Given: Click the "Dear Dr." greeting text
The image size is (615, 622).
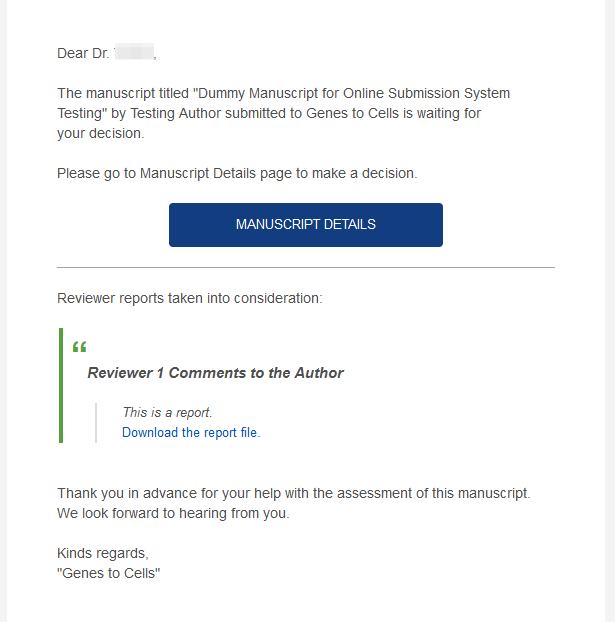Looking at the screenshot, I should [83, 53].
